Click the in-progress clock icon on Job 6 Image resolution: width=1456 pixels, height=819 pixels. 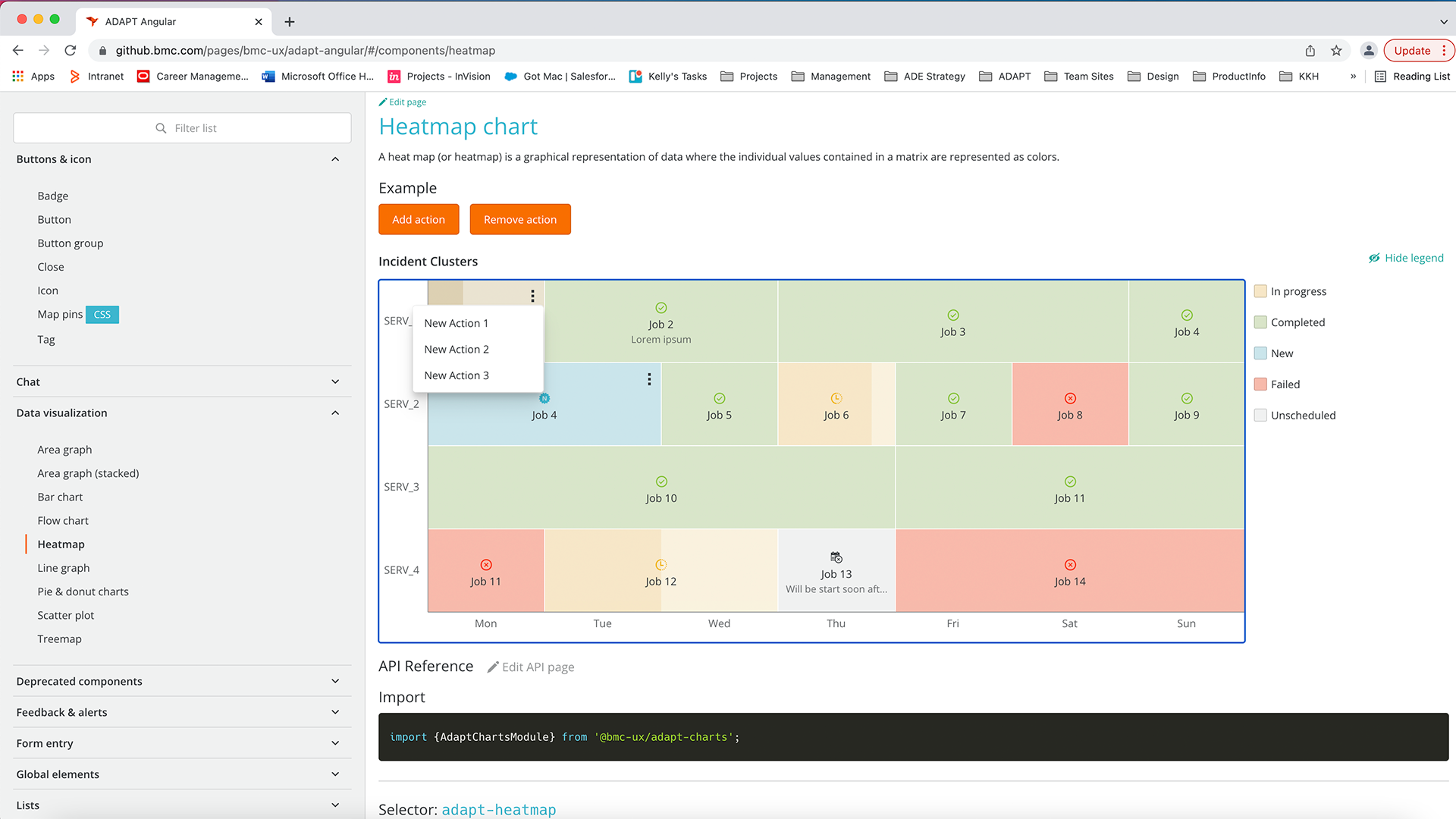[836, 399]
